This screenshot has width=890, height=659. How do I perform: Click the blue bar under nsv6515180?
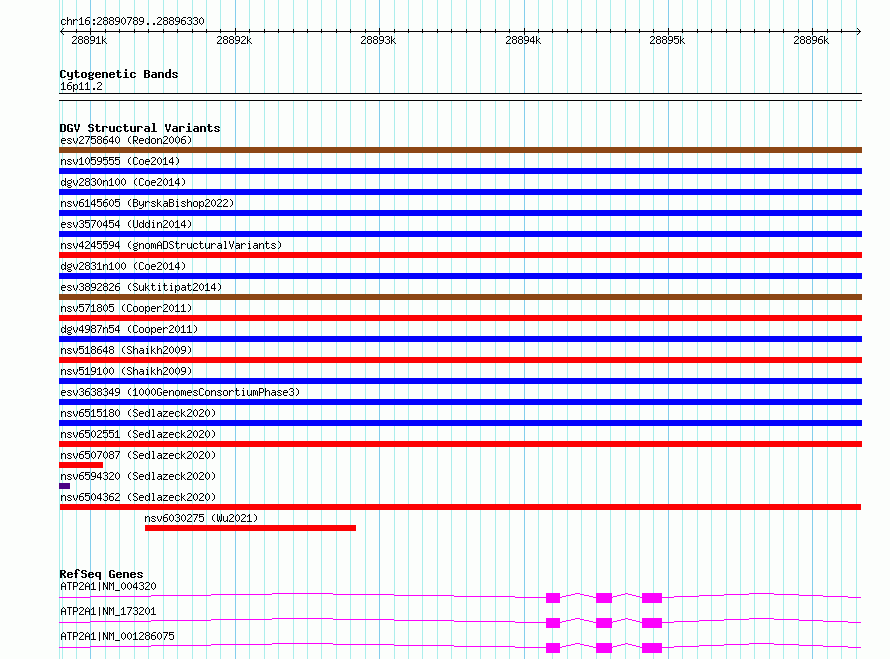(x=460, y=423)
